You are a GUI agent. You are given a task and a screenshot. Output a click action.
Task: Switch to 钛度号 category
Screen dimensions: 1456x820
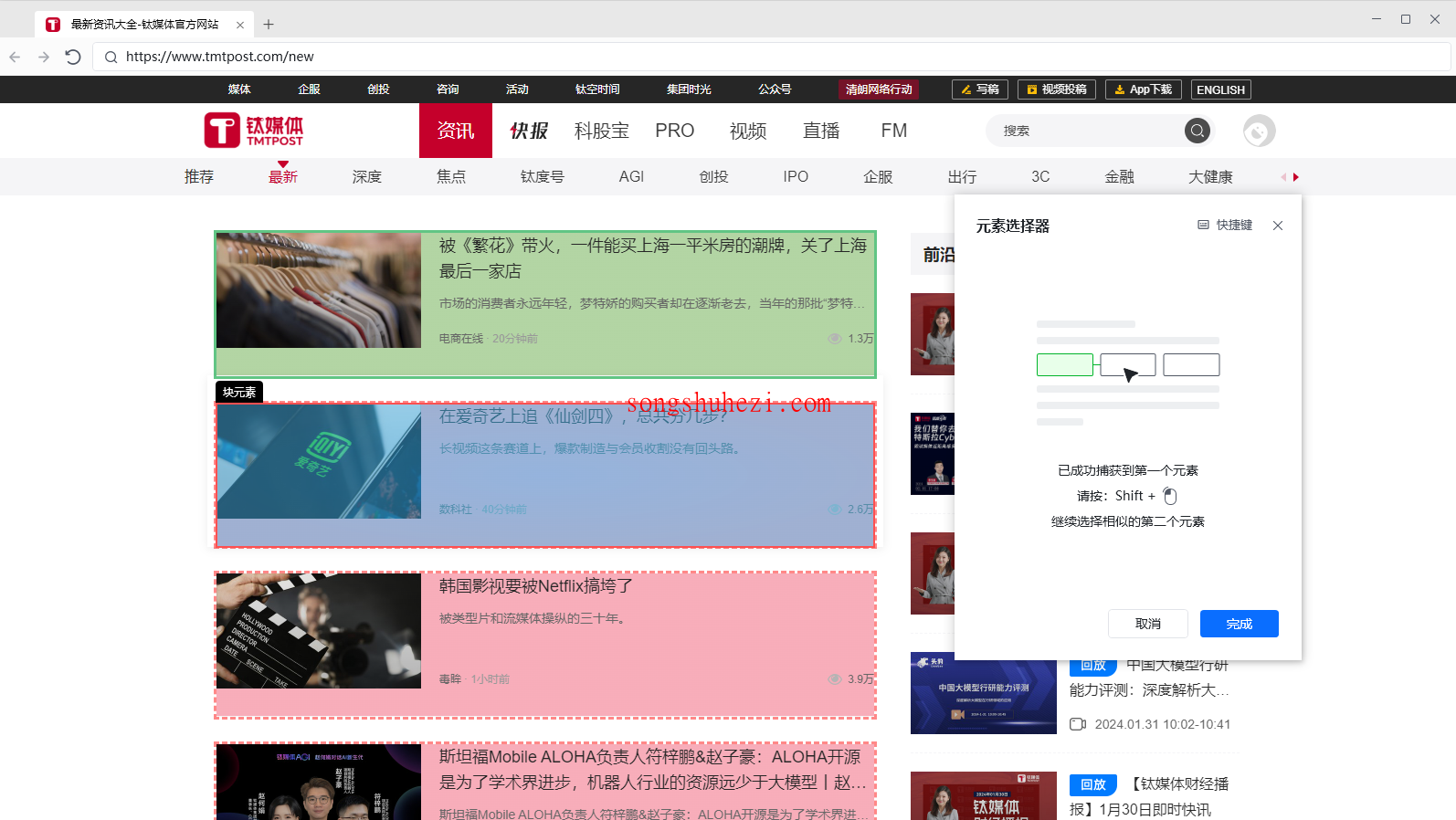(x=543, y=177)
